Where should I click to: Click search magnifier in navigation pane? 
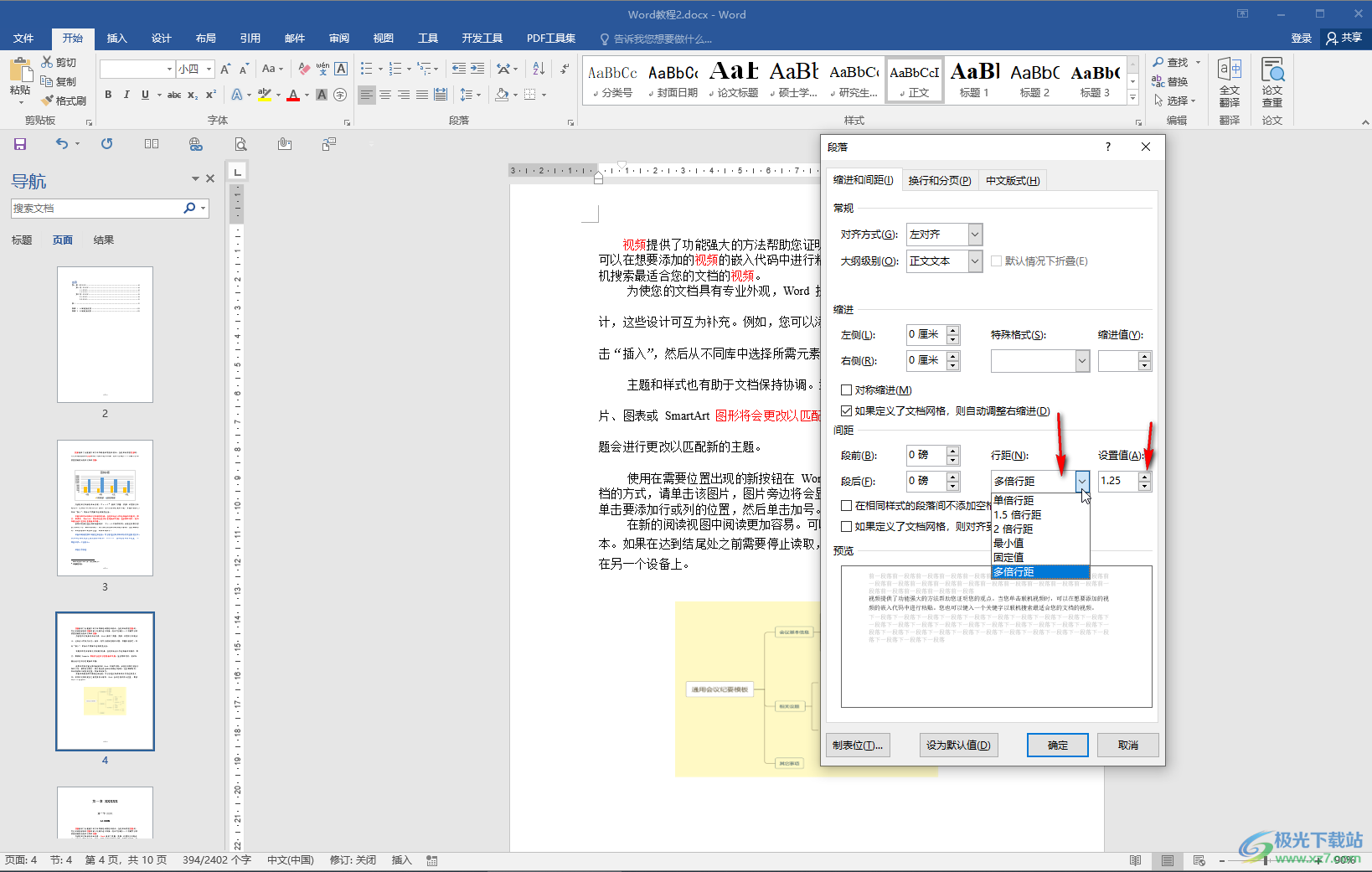click(189, 208)
